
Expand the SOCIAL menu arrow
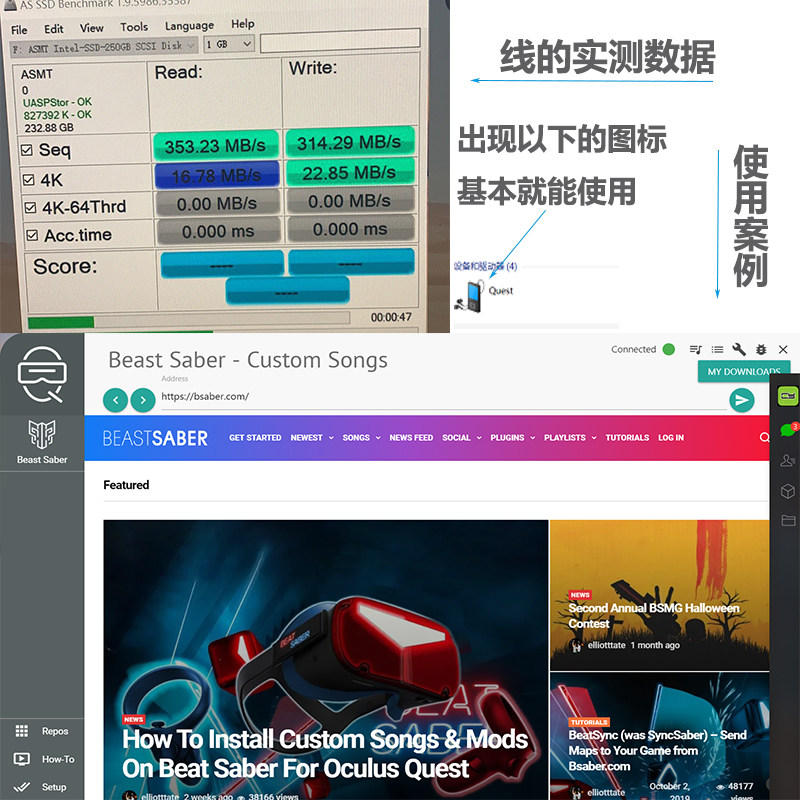(479, 438)
